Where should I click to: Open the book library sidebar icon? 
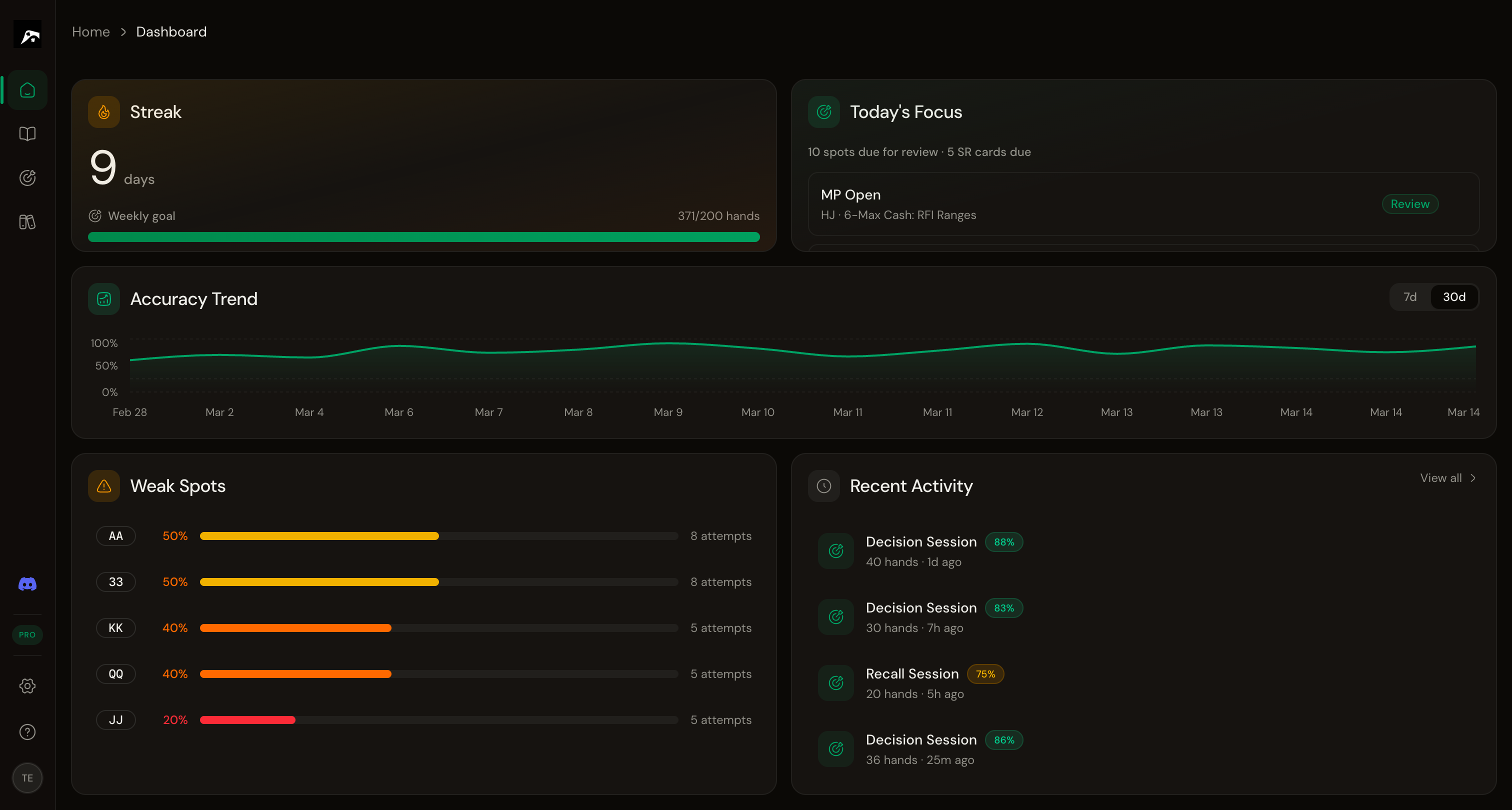point(27,134)
